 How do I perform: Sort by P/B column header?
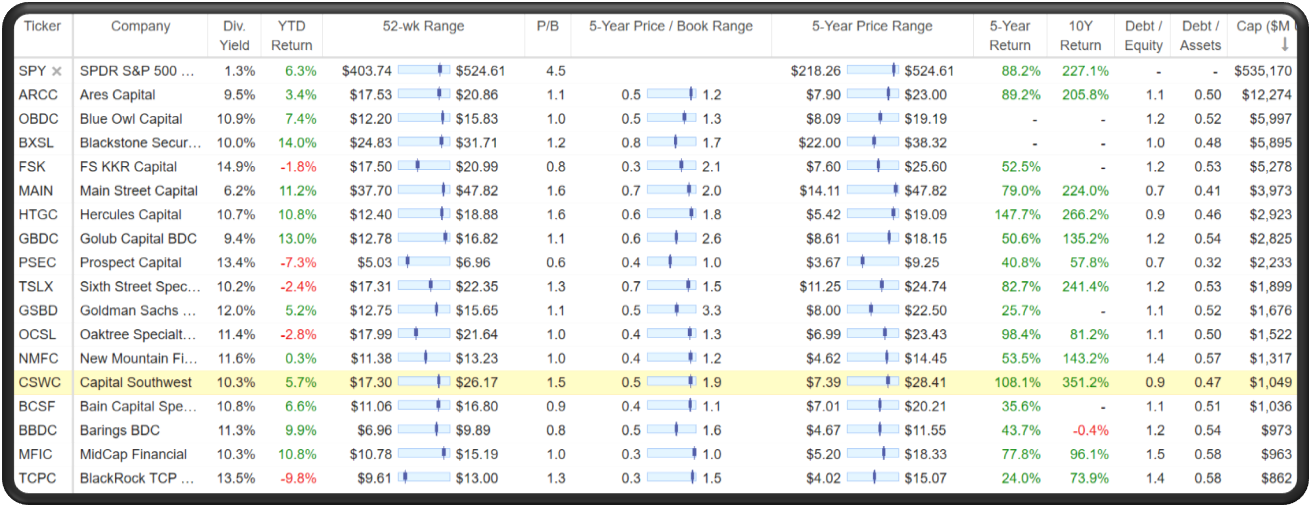click(x=548, y=26)
